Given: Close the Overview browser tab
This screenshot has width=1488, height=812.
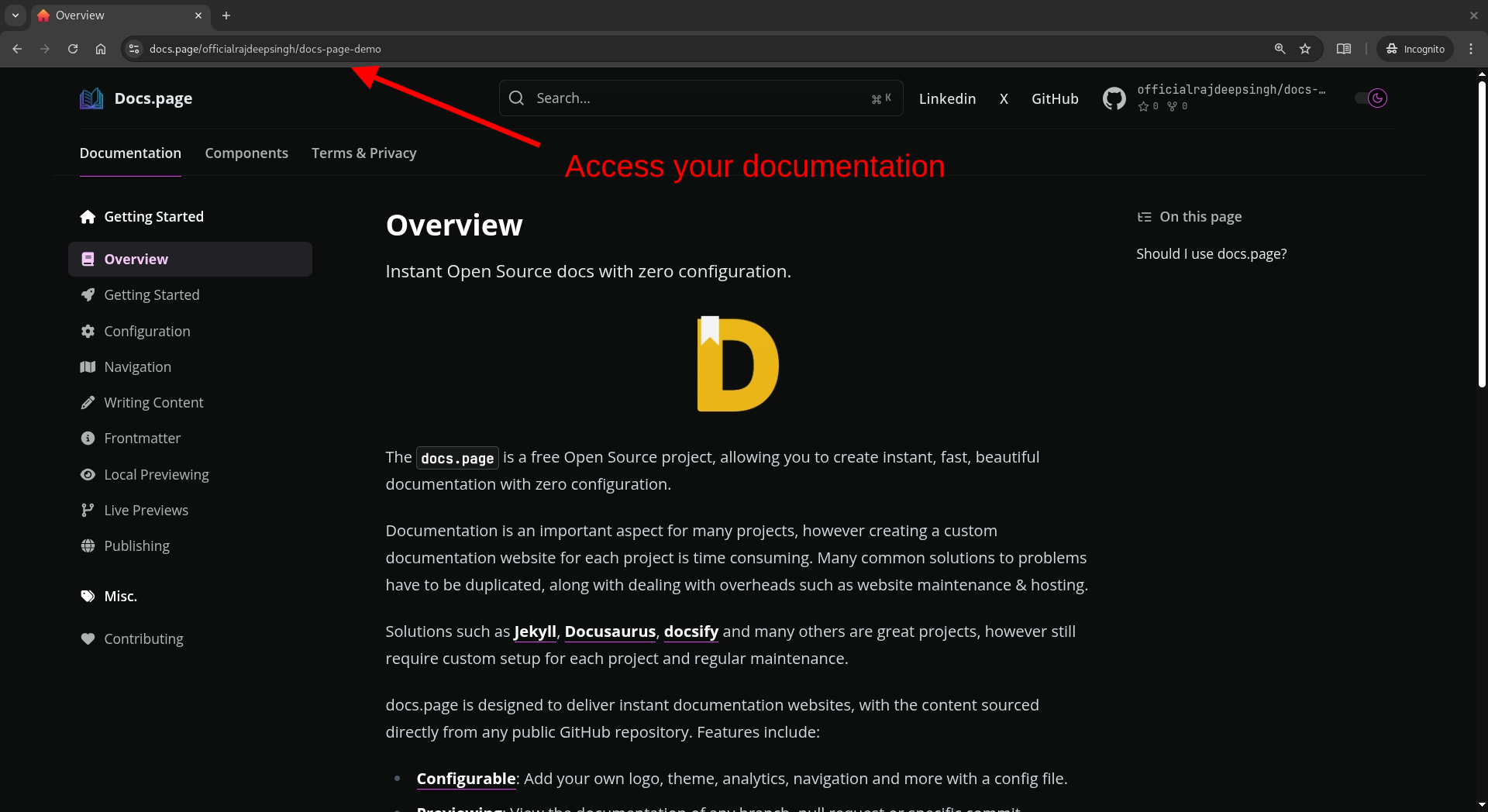Looking at the screenshot, I should pyautogui.click(x=198, y=15).
